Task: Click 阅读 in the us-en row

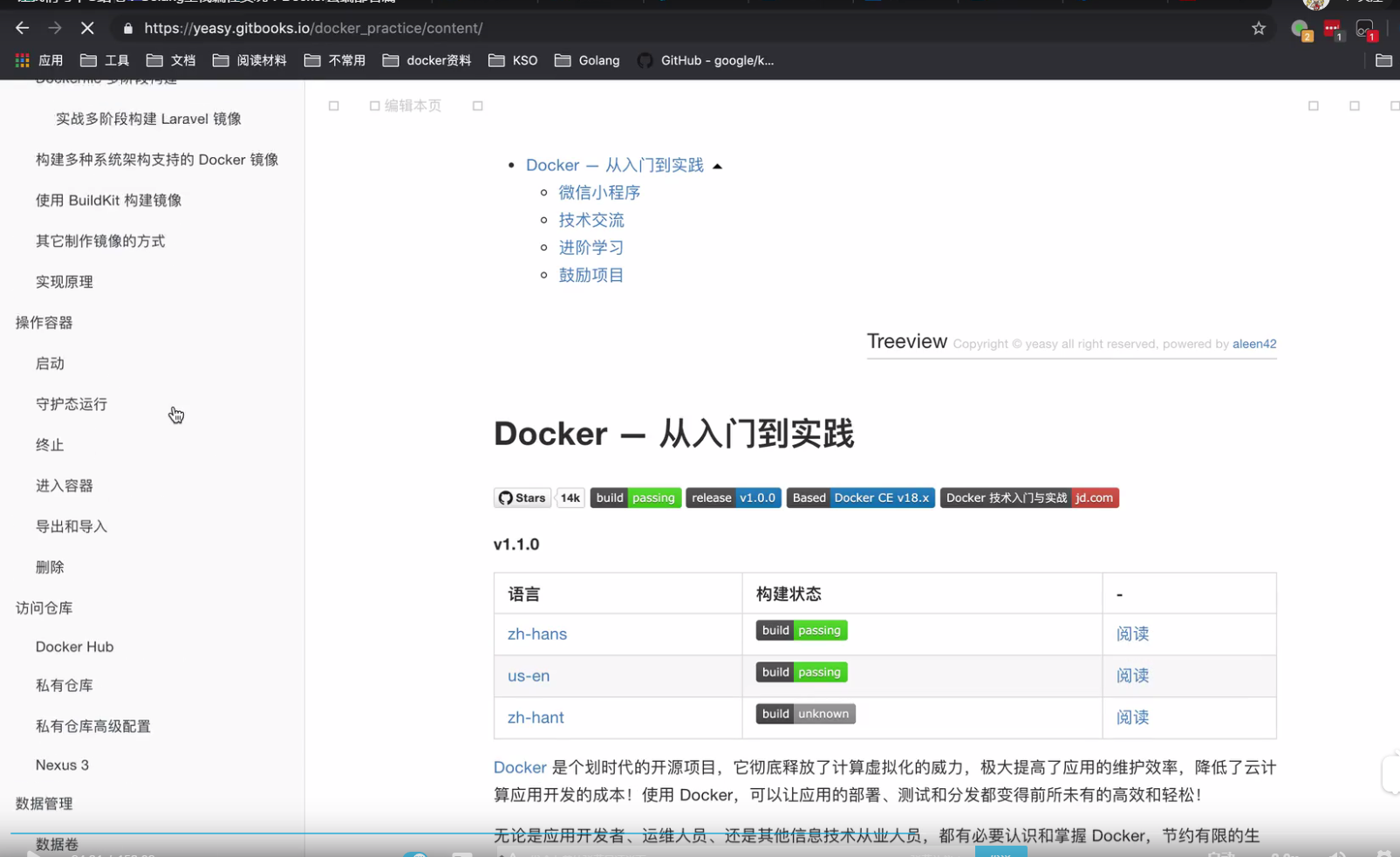Action: (x=1132, y=675)
